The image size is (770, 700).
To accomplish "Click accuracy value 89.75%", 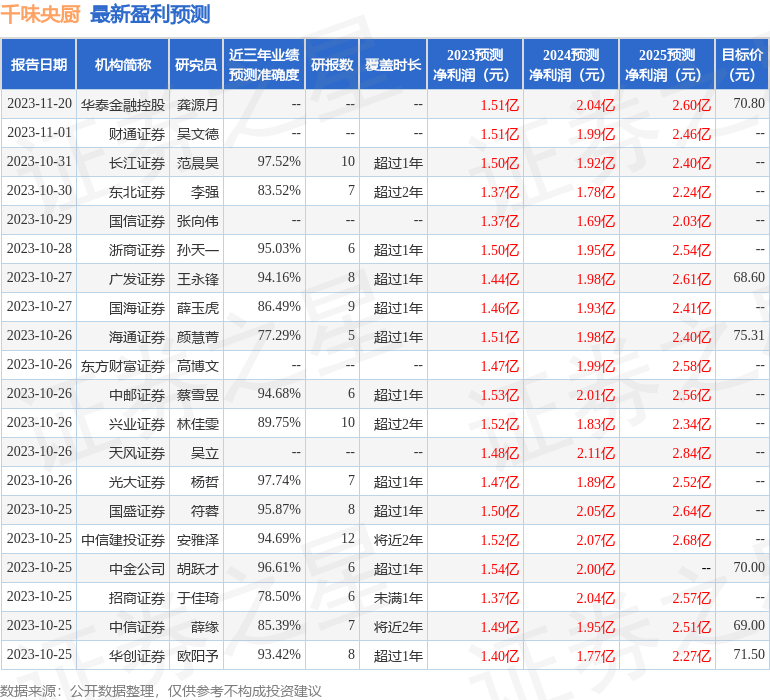I will 279,422.
